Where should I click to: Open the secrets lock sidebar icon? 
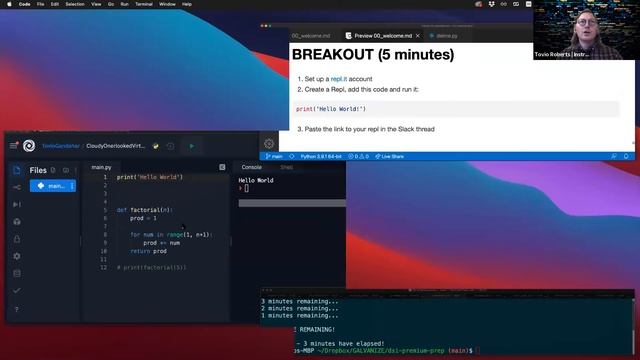tap(17, 239)
